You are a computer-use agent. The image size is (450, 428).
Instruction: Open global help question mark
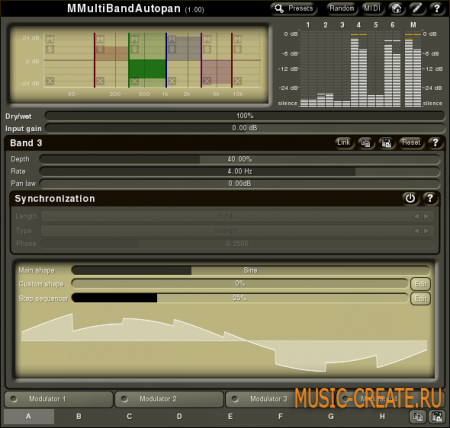click(437, 8)
